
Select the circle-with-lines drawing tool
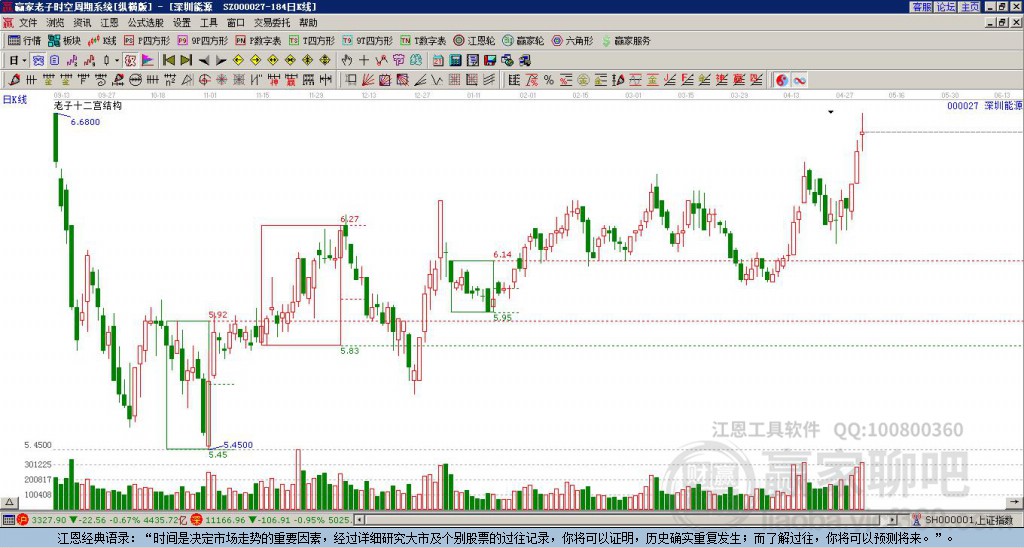[x=135, y=80]
